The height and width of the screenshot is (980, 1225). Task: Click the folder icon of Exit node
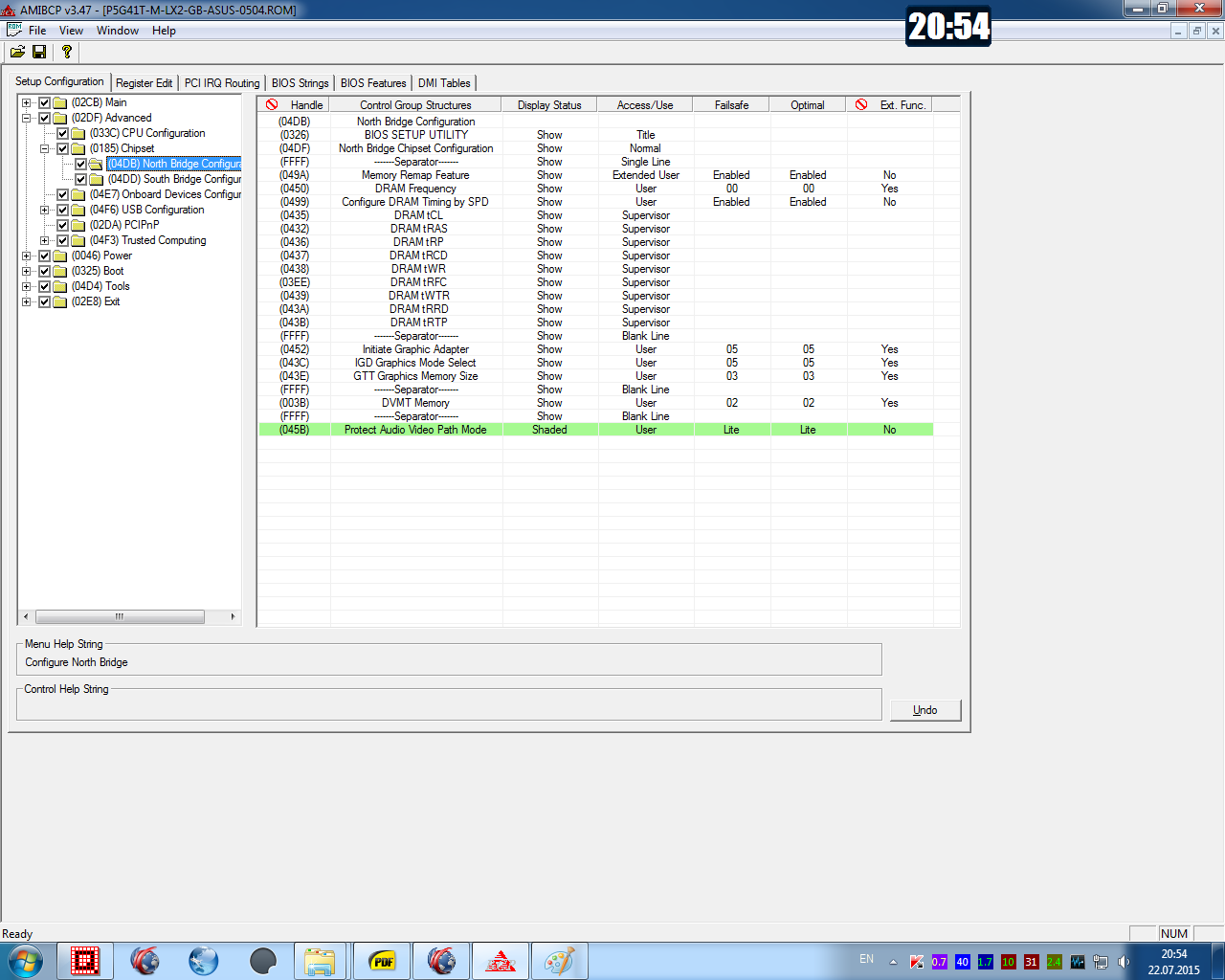60,301
